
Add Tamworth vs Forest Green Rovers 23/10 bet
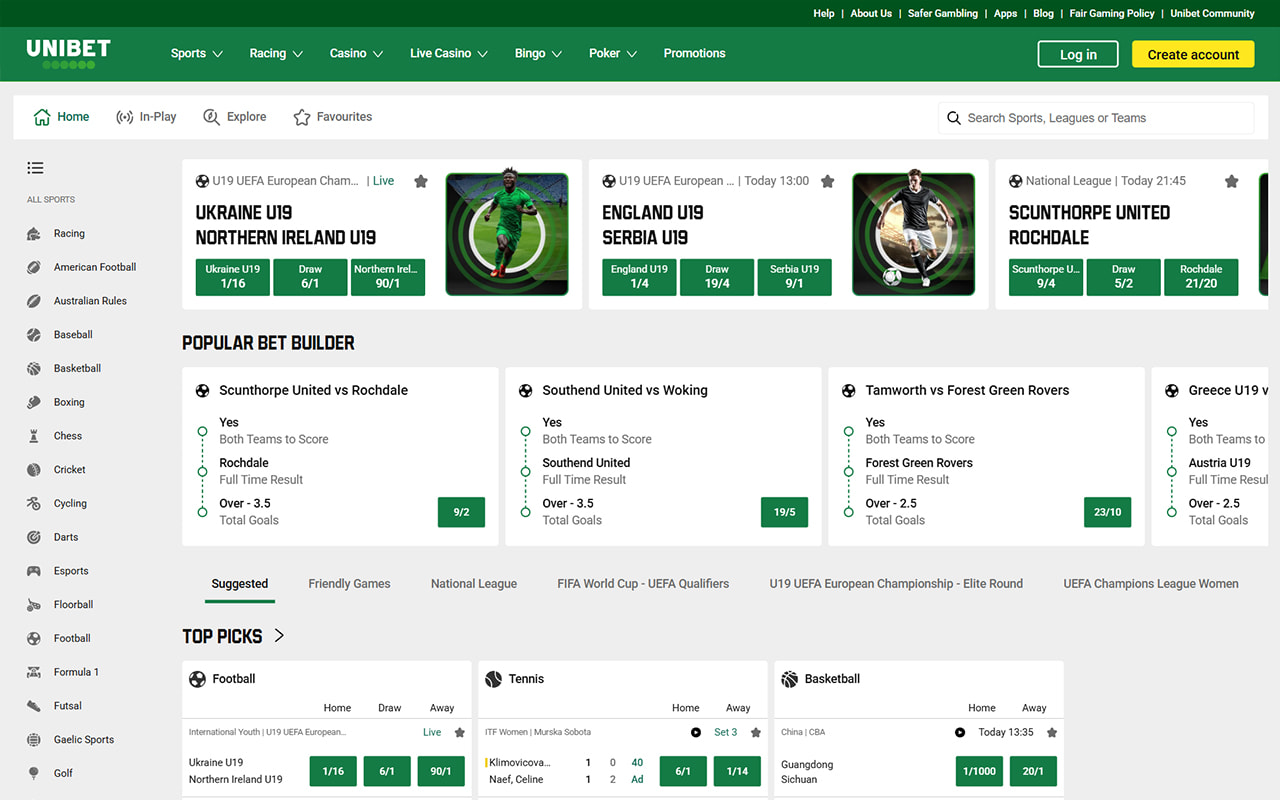point(1107,512)
